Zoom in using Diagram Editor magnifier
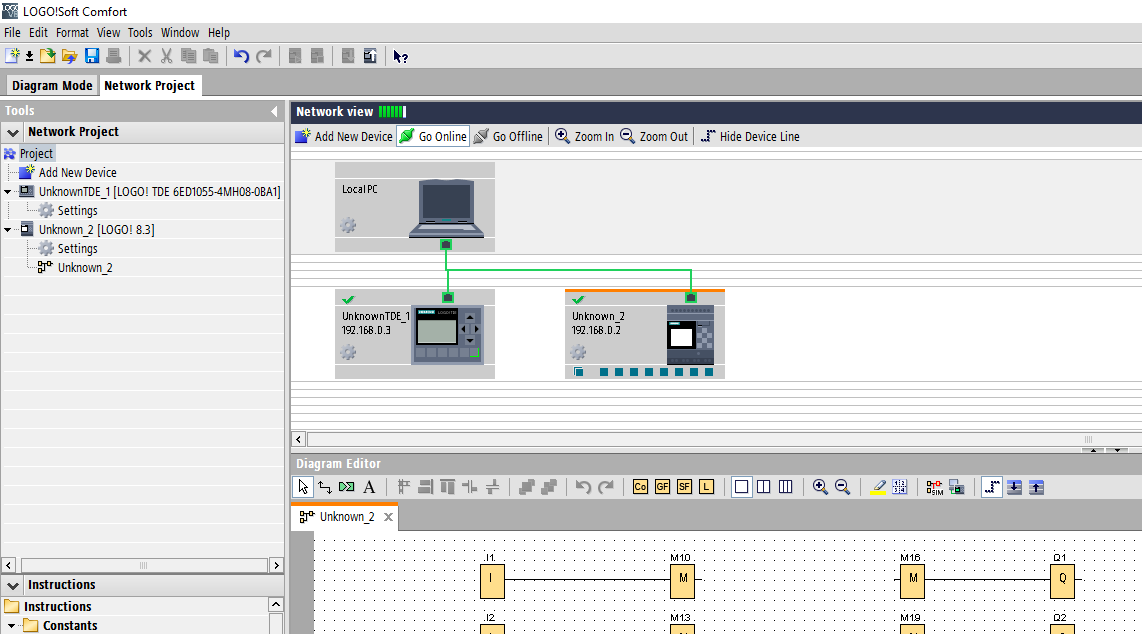Screen dimensions: 1142x634 820,487
